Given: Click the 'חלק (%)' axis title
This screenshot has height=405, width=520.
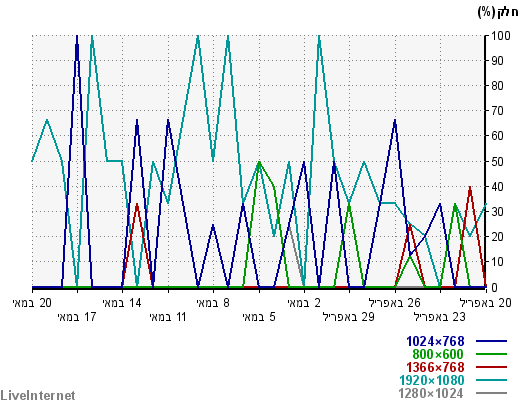Looking at the screenshot, I should pyautogui.click(x=498, y=12).
